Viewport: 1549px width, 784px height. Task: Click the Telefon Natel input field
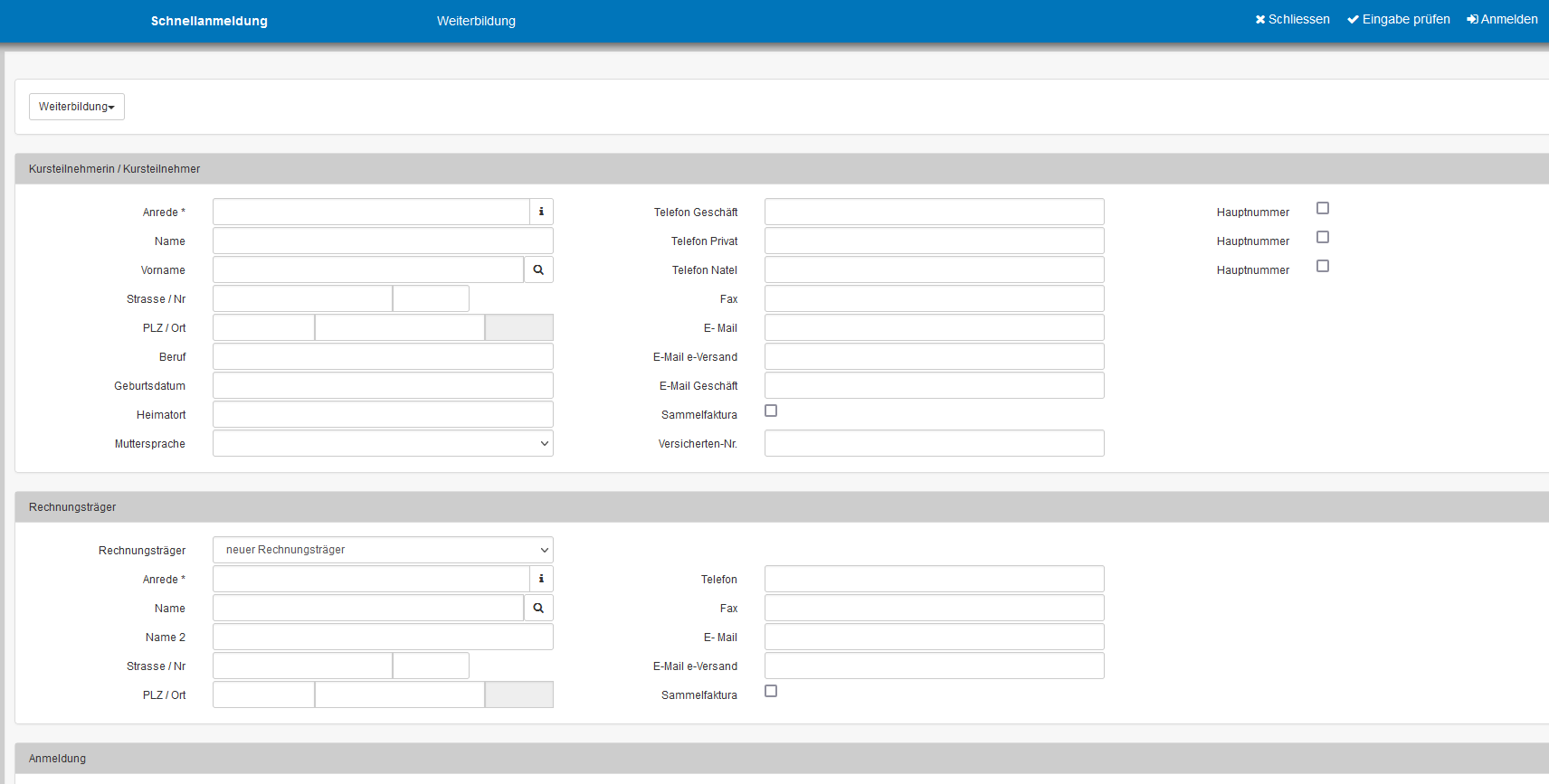(x=934, y=269)
